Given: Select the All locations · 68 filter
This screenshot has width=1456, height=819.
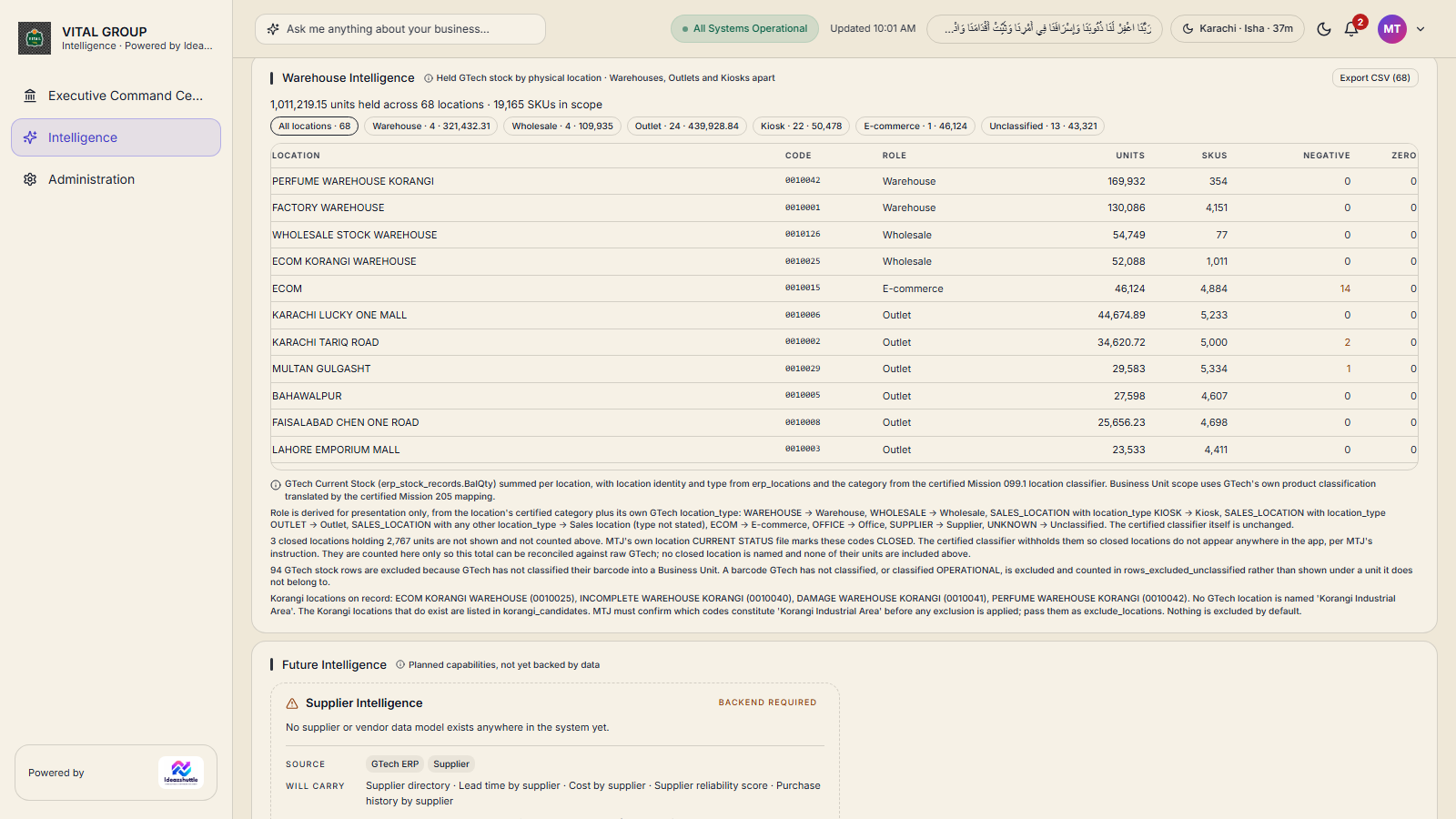Looking at the screenshot, I should (314, 126).
